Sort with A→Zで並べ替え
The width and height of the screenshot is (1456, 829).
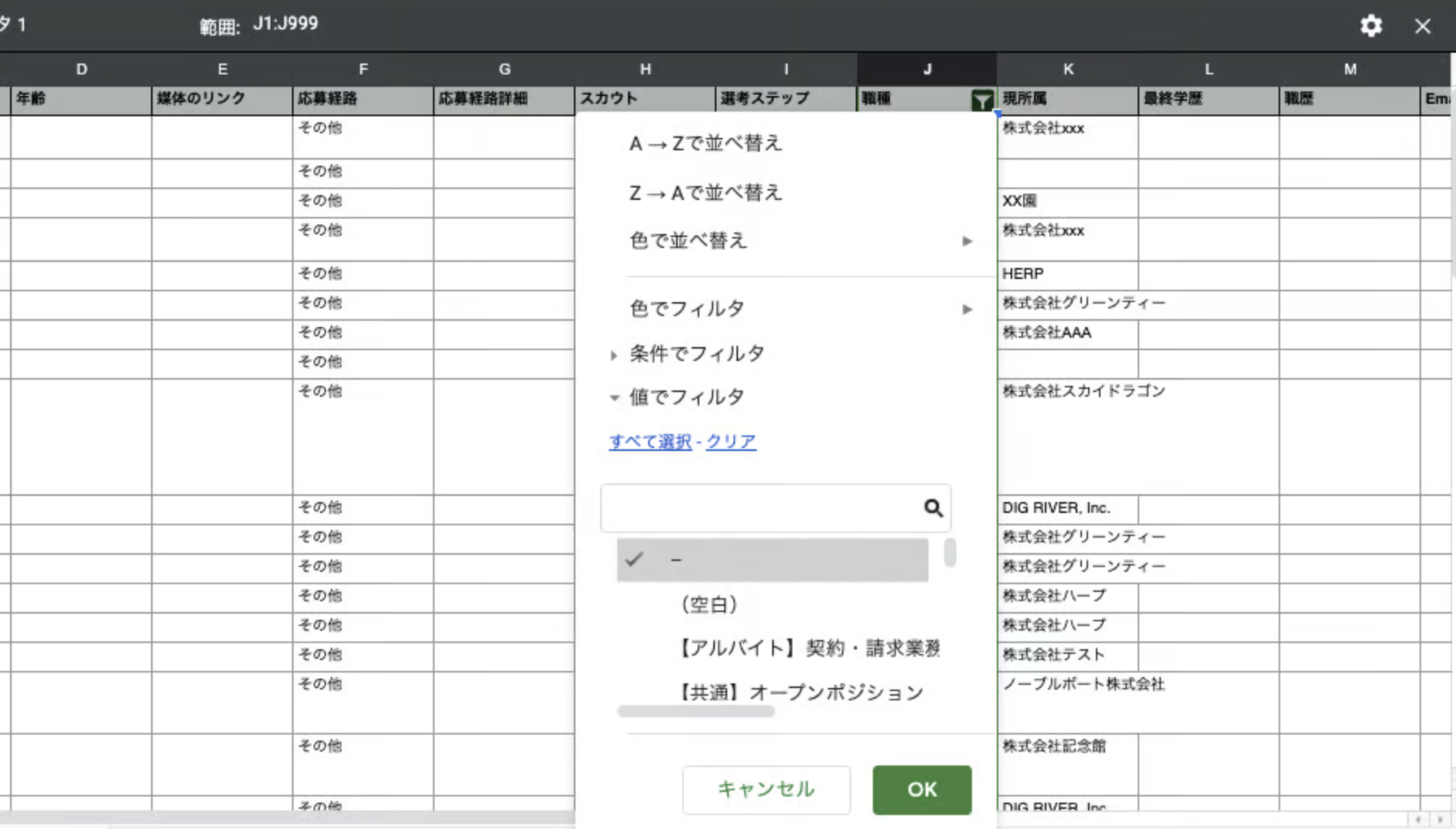(x=706, y=143)
